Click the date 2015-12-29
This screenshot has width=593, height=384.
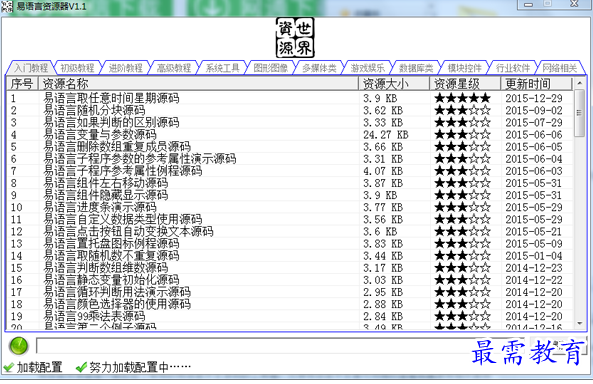(x=534, y=98)
